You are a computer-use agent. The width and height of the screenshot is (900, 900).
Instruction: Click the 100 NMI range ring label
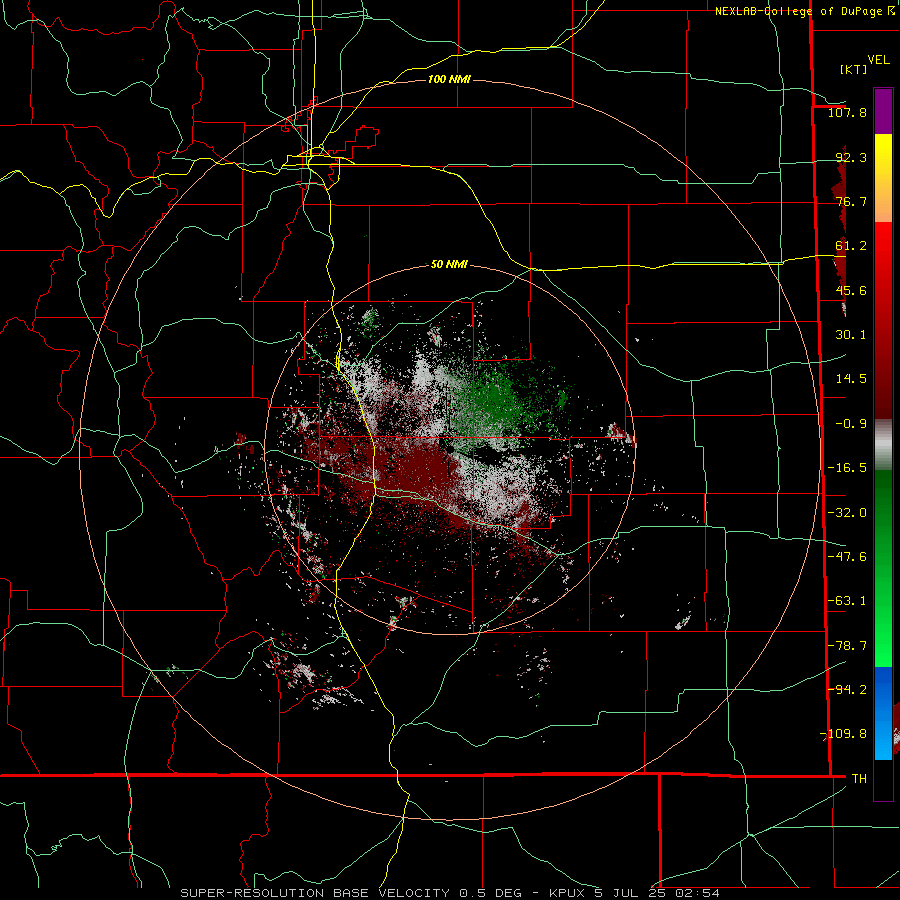449,79
